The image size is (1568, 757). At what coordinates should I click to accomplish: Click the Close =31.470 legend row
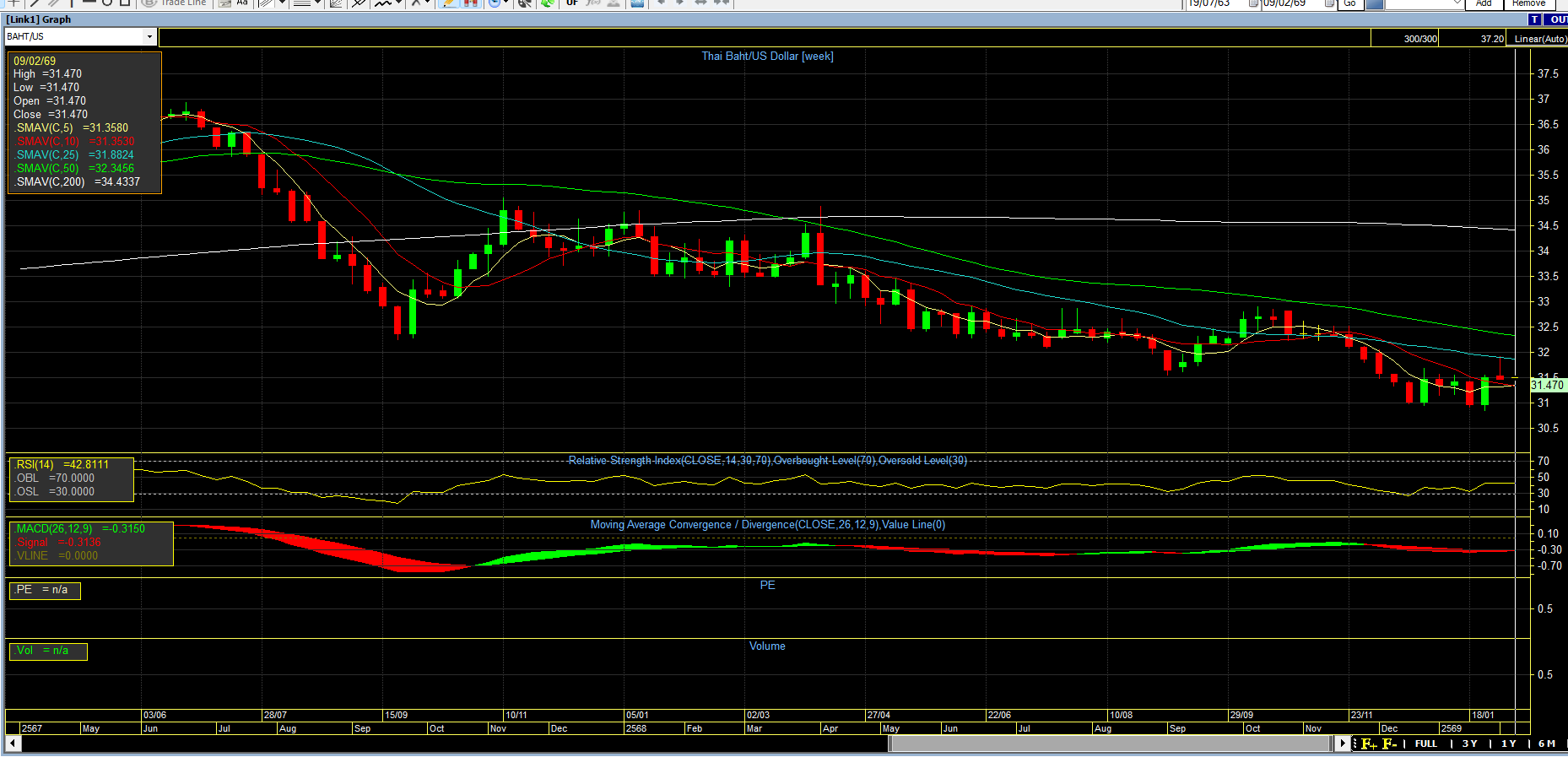(x=51, y=115)
